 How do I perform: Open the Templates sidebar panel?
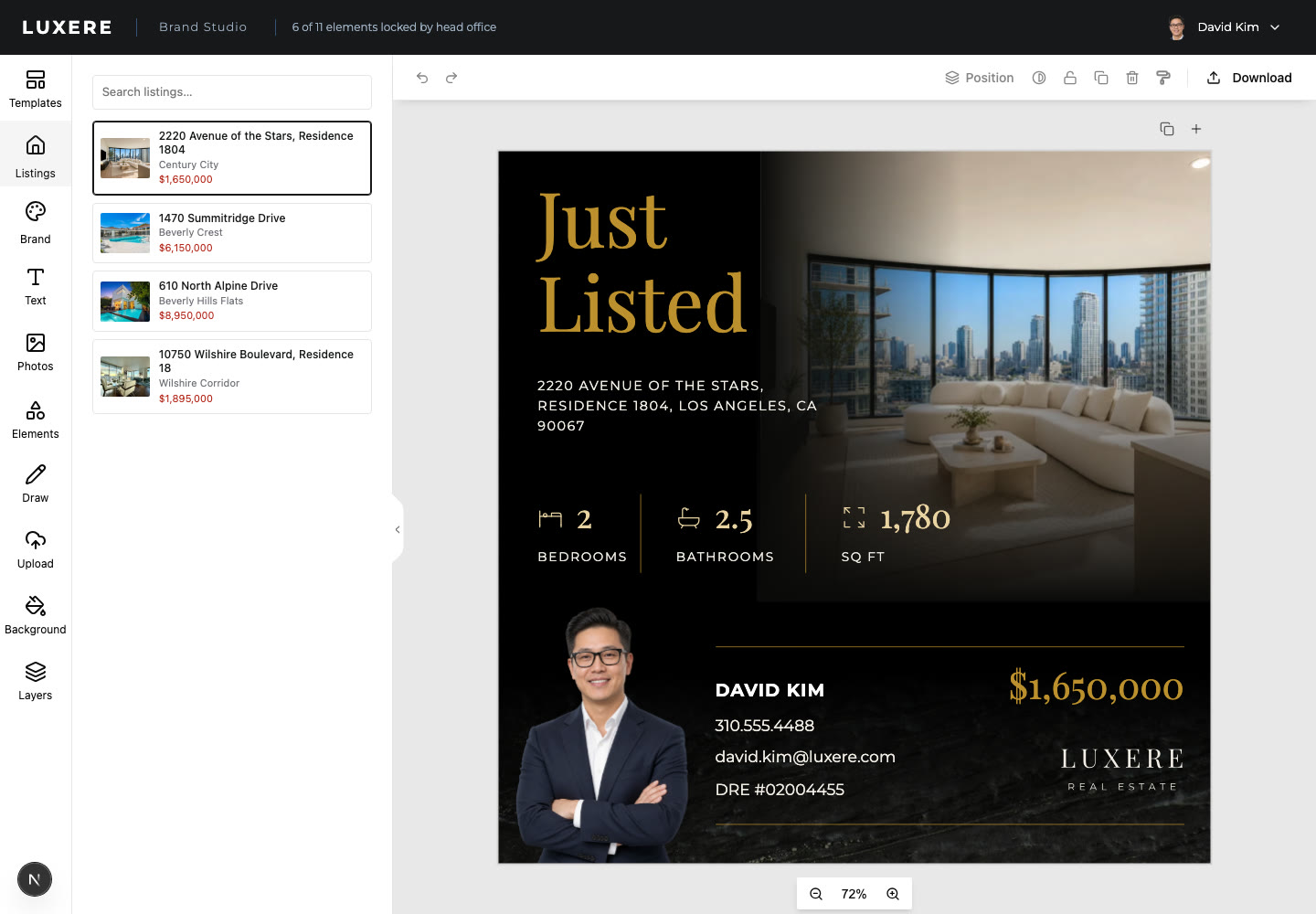[x=36, y=89]
